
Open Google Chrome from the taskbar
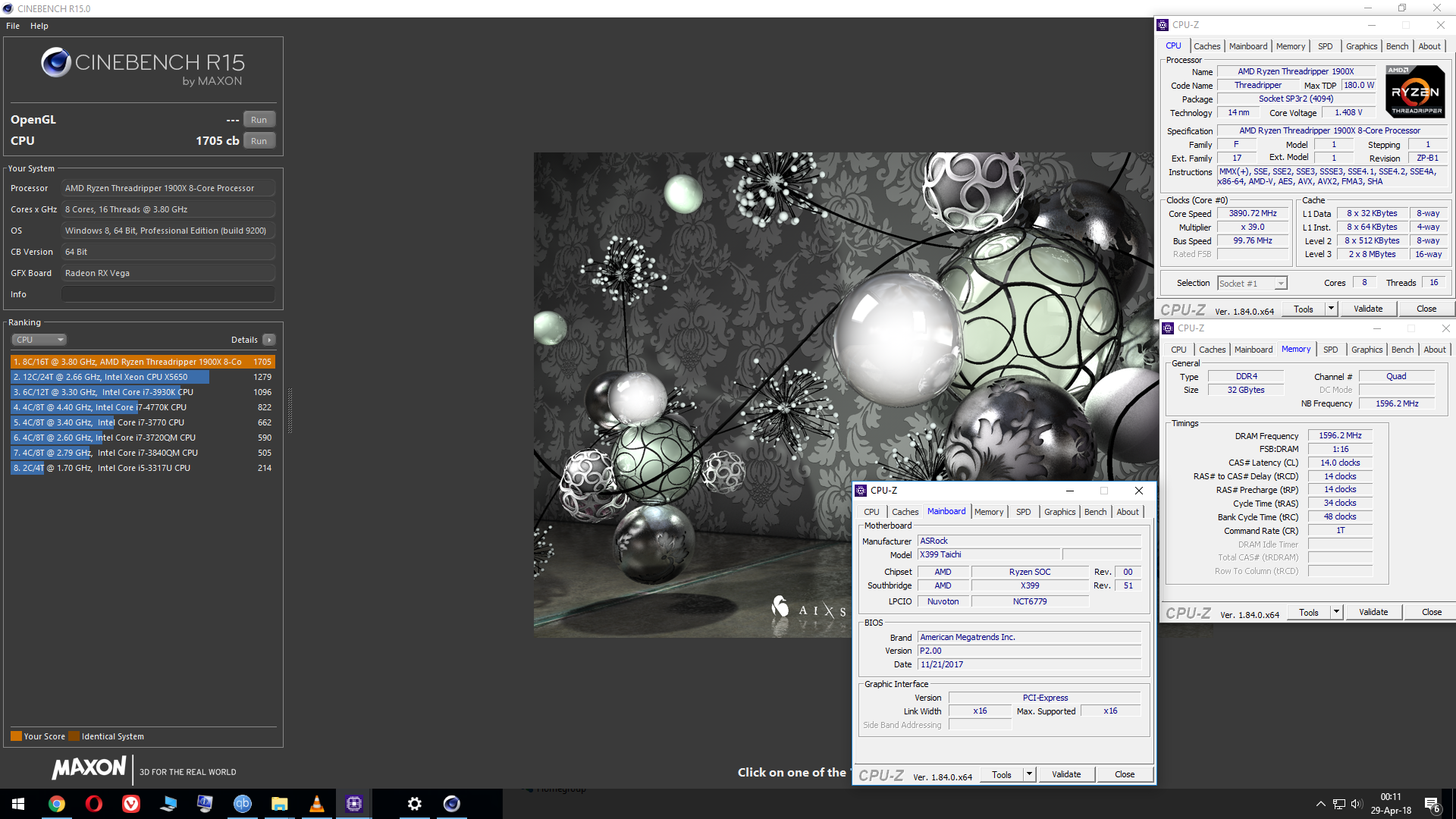point(57,804)
